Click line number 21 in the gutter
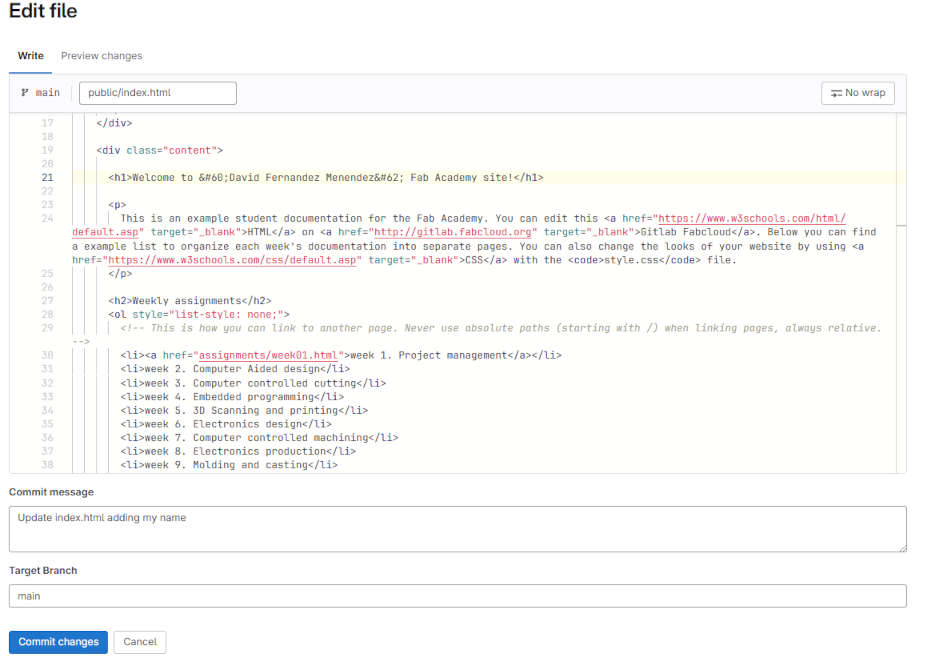927x658 pixels. coord(47,177)
